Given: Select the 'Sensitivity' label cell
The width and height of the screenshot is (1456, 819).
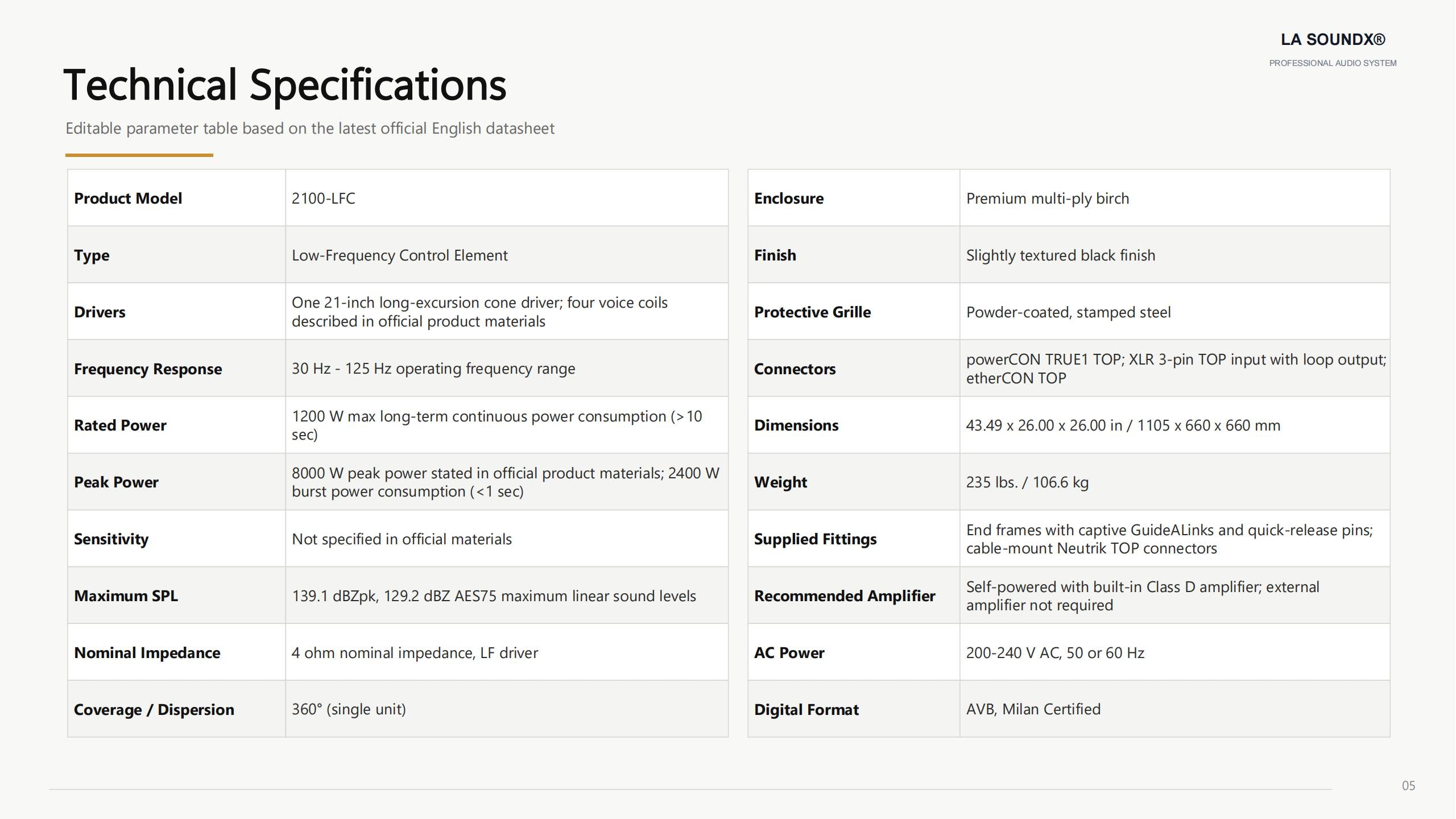Looking at the screenshot, I should 176,539.
